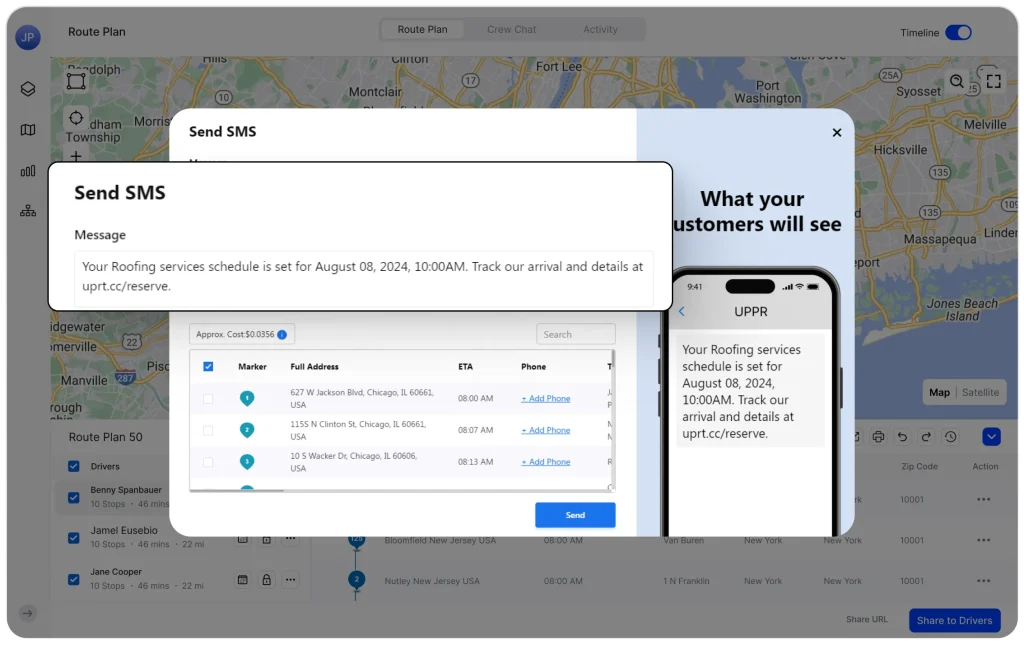The image size is (1024, 645).
Task: Uncheck Jane Cooper driver checkbox
Action: coord(74,579)
